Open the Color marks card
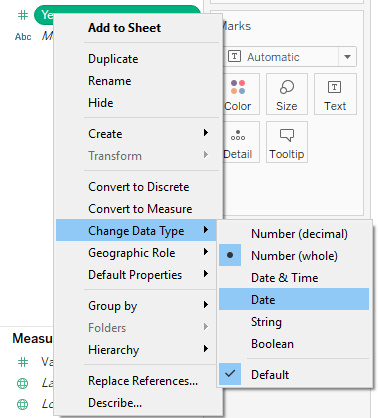 point(238,94)
